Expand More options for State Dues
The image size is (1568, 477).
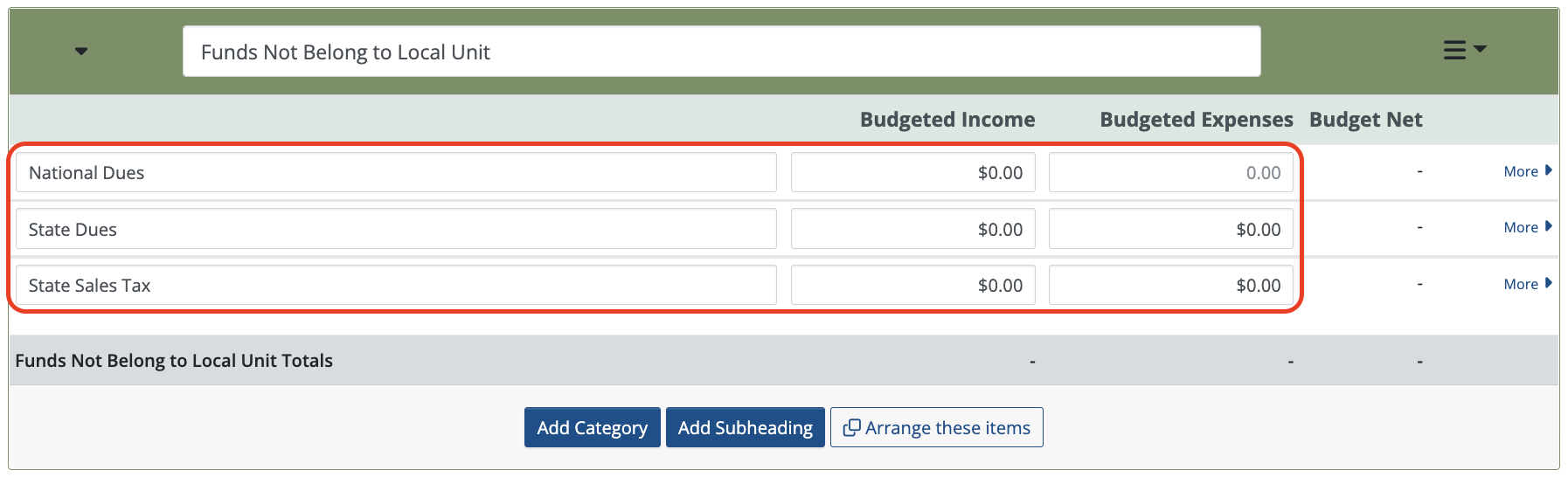(1528, 227)
